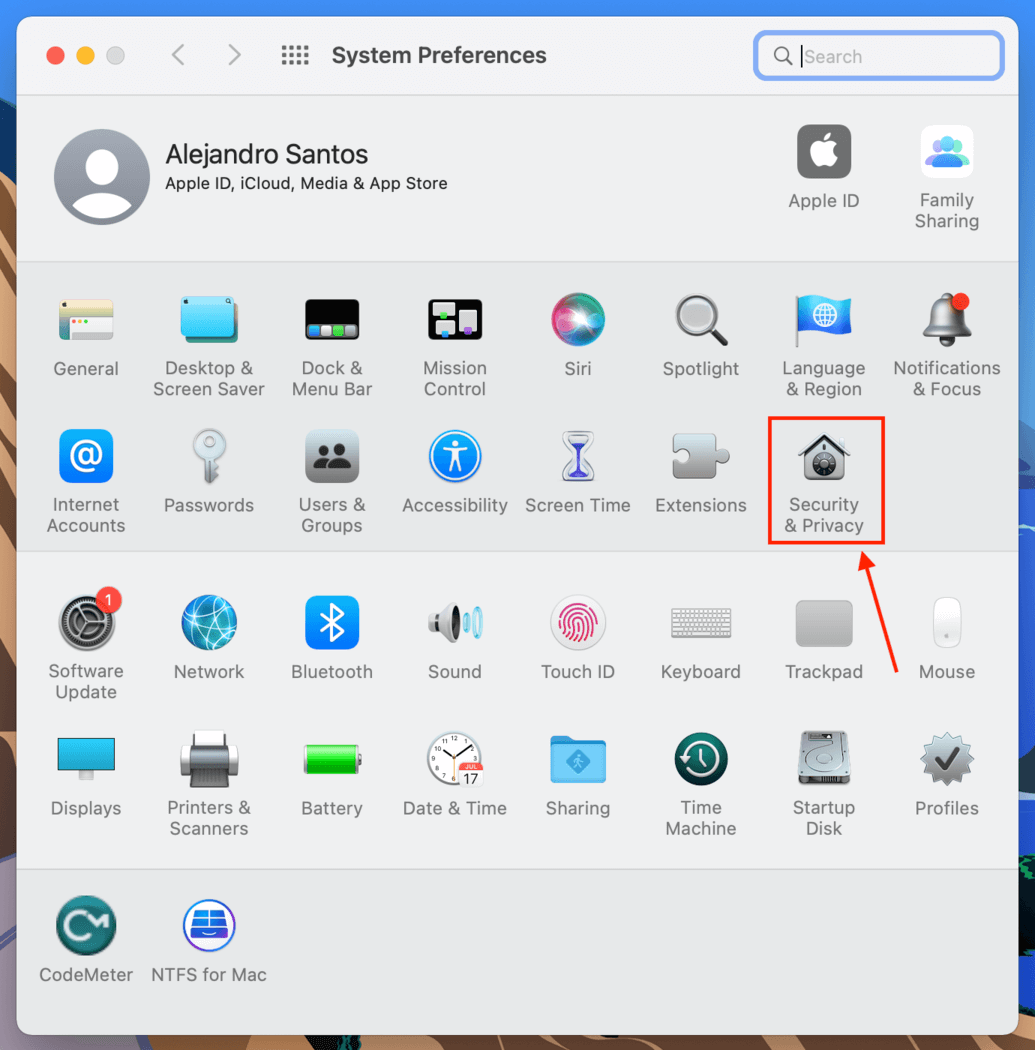This screenshot has width=1035, height=1050.
Task: Click the Show All grid button
Action: click(295, 55)
